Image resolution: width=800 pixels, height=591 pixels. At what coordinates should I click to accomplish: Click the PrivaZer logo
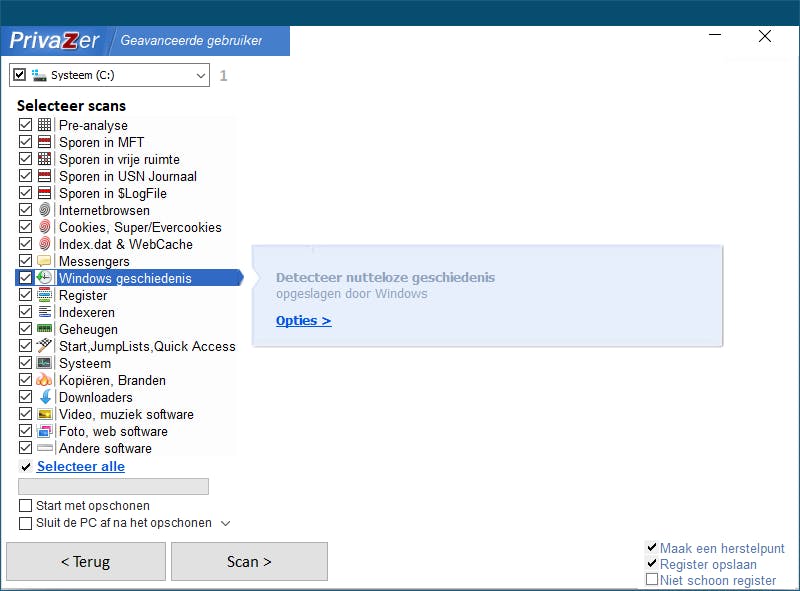(55, 40)
